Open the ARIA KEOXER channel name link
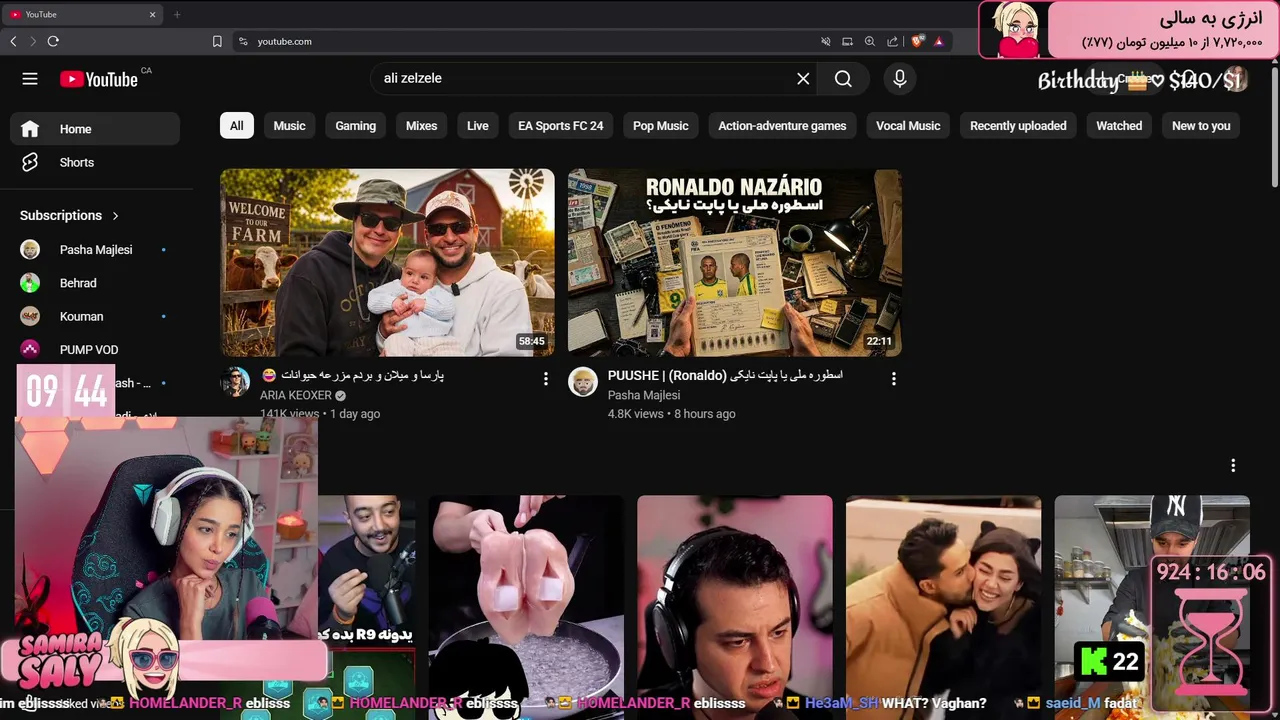Image resolution: width=1280 pixels, height=720 pixels. [x=296, y=396]
